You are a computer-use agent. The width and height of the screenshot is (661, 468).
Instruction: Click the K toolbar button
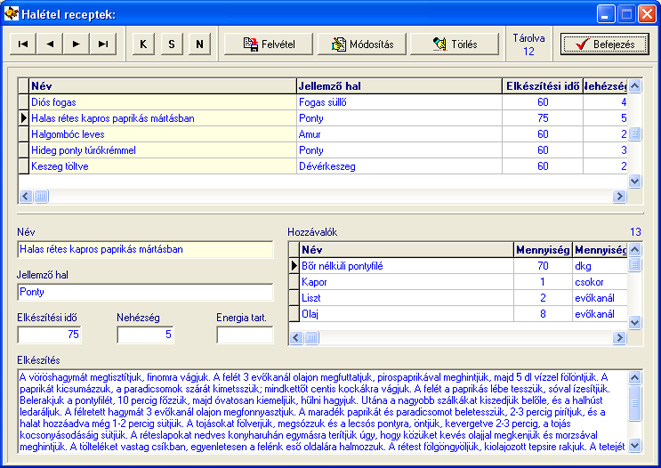143,44
